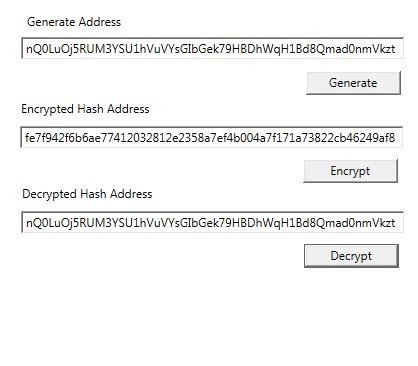
Task: Activate the button under the Encrypted Hash field
Action: click(x=350, y=171)
